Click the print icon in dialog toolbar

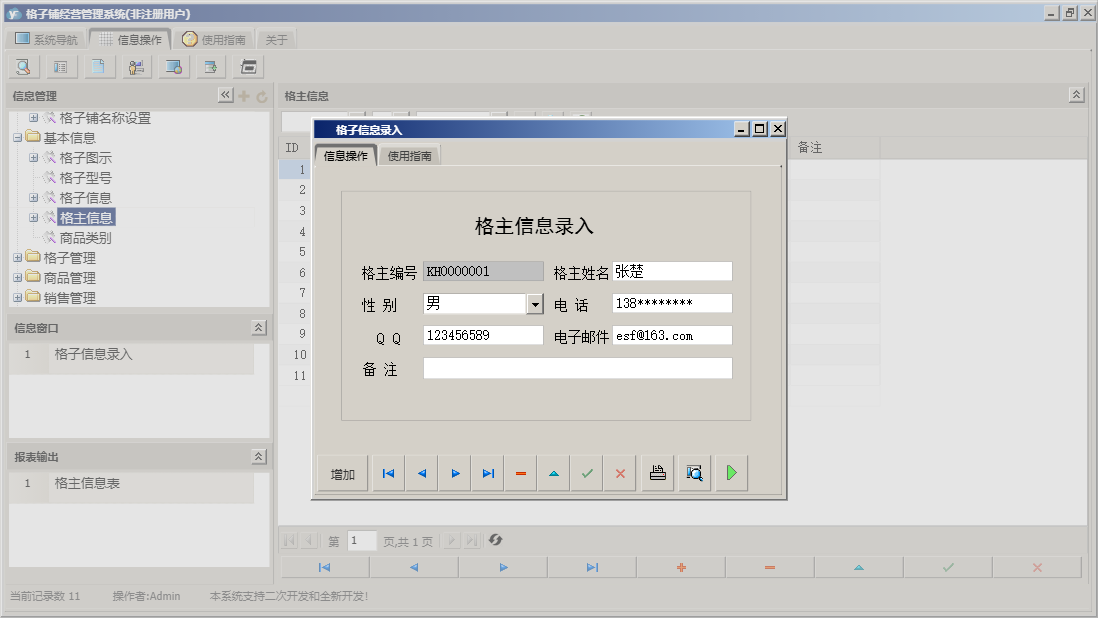click(657, 474)
